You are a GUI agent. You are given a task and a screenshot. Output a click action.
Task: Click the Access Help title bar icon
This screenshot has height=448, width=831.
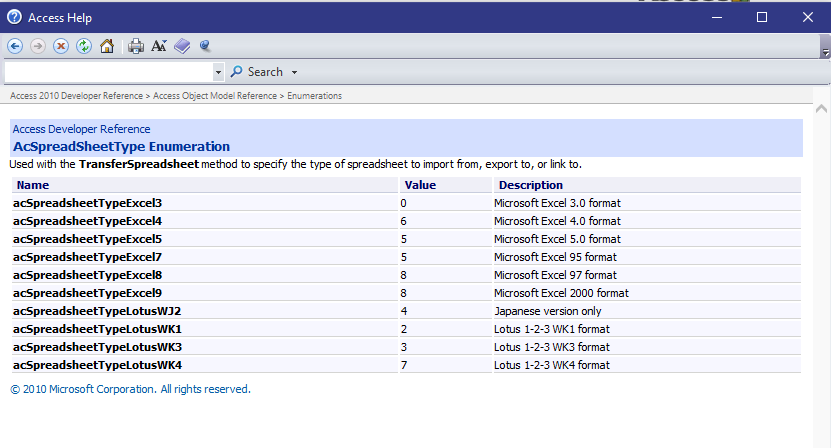pyautogui.click(x=14, y=17)
